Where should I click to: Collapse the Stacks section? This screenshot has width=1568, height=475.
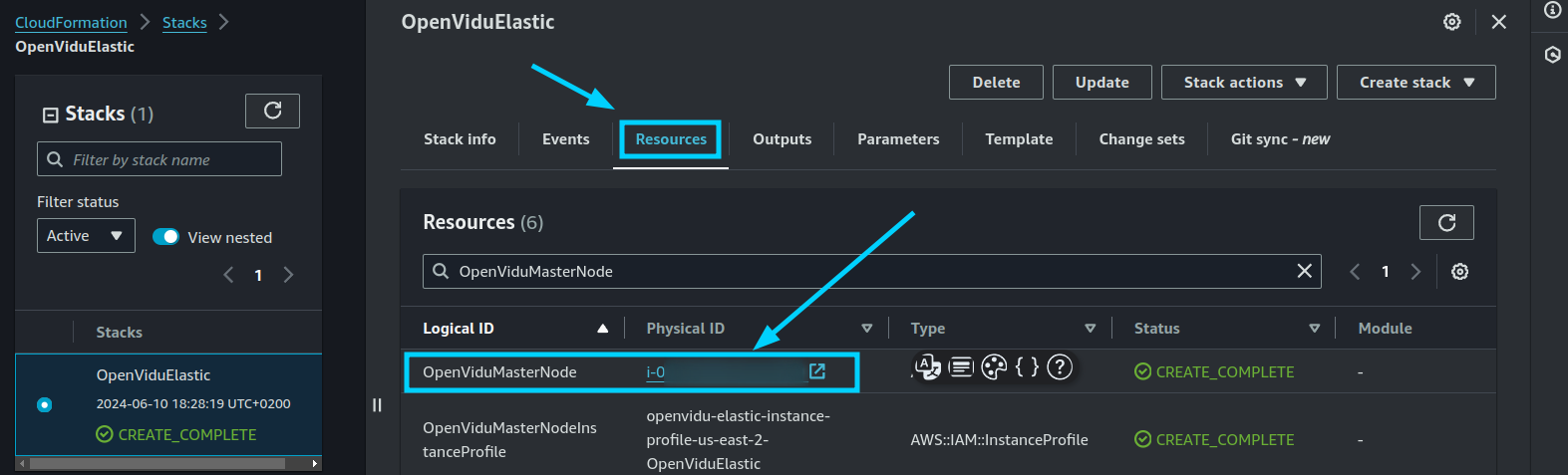click(x=50, y=115)
